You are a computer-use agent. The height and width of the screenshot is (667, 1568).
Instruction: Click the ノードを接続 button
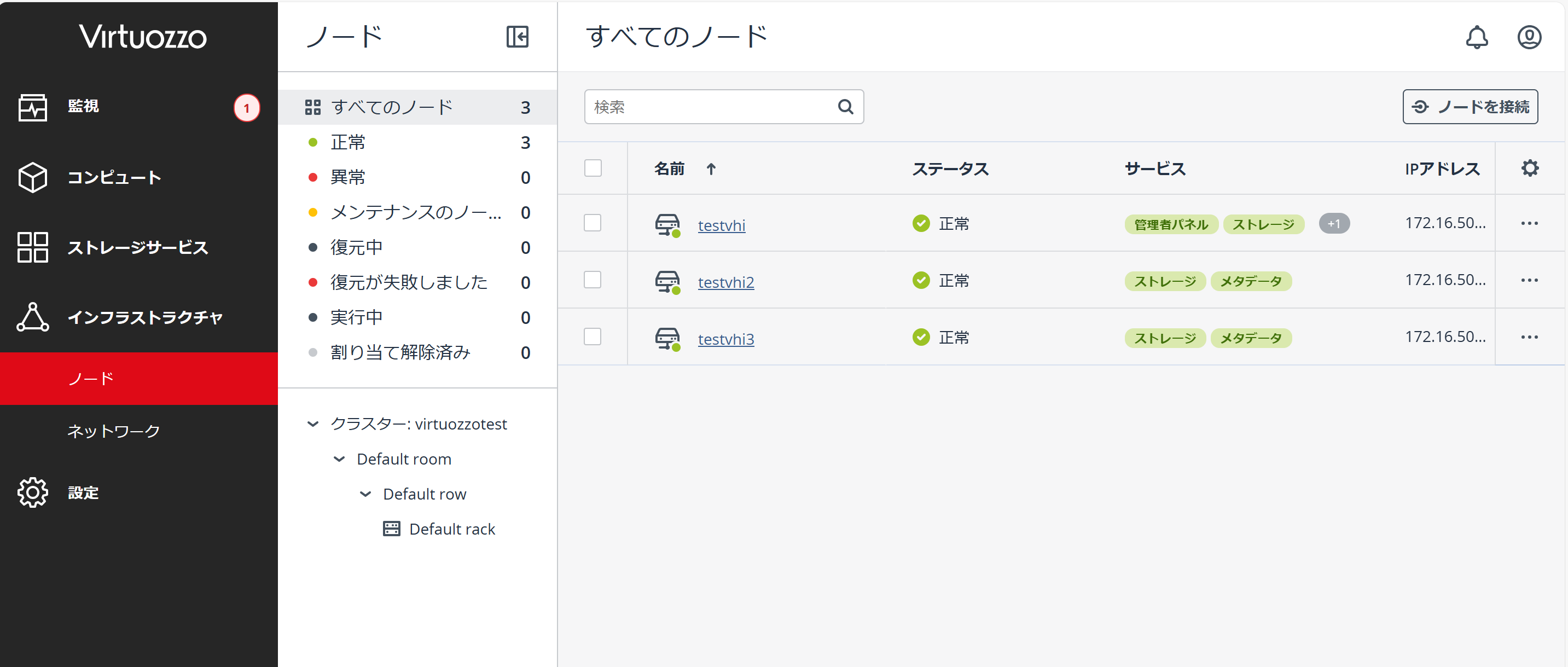coord(1470,107)
